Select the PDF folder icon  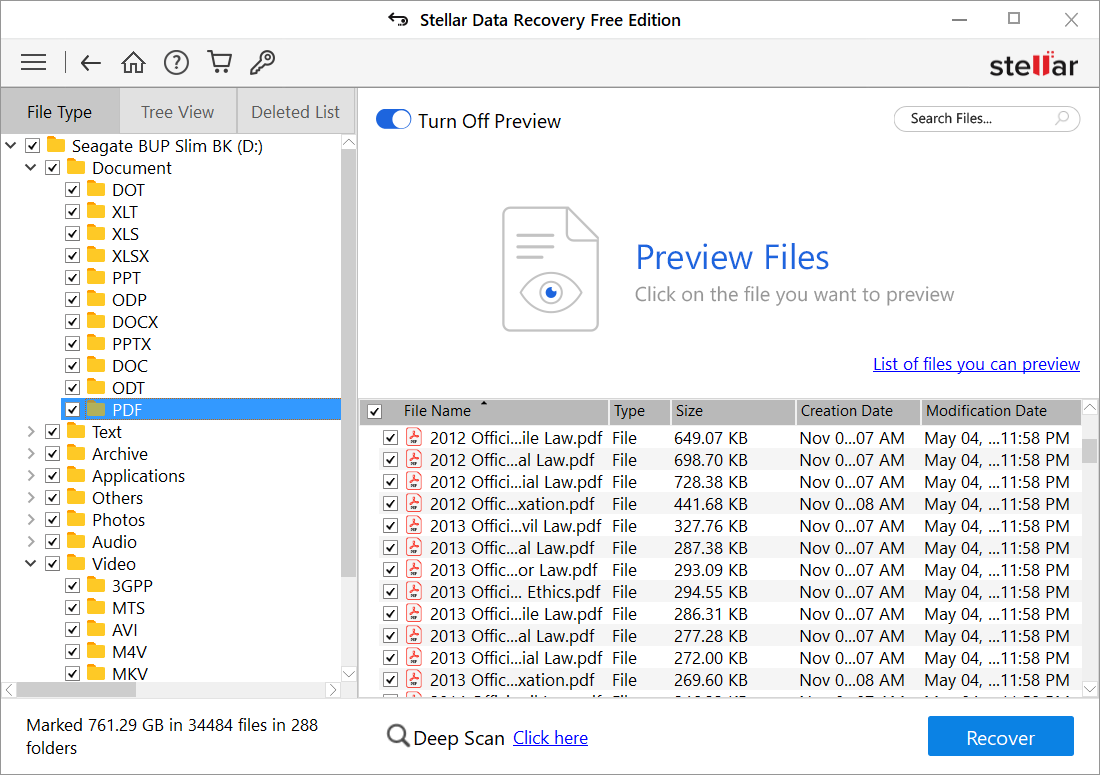pos(96,409)
